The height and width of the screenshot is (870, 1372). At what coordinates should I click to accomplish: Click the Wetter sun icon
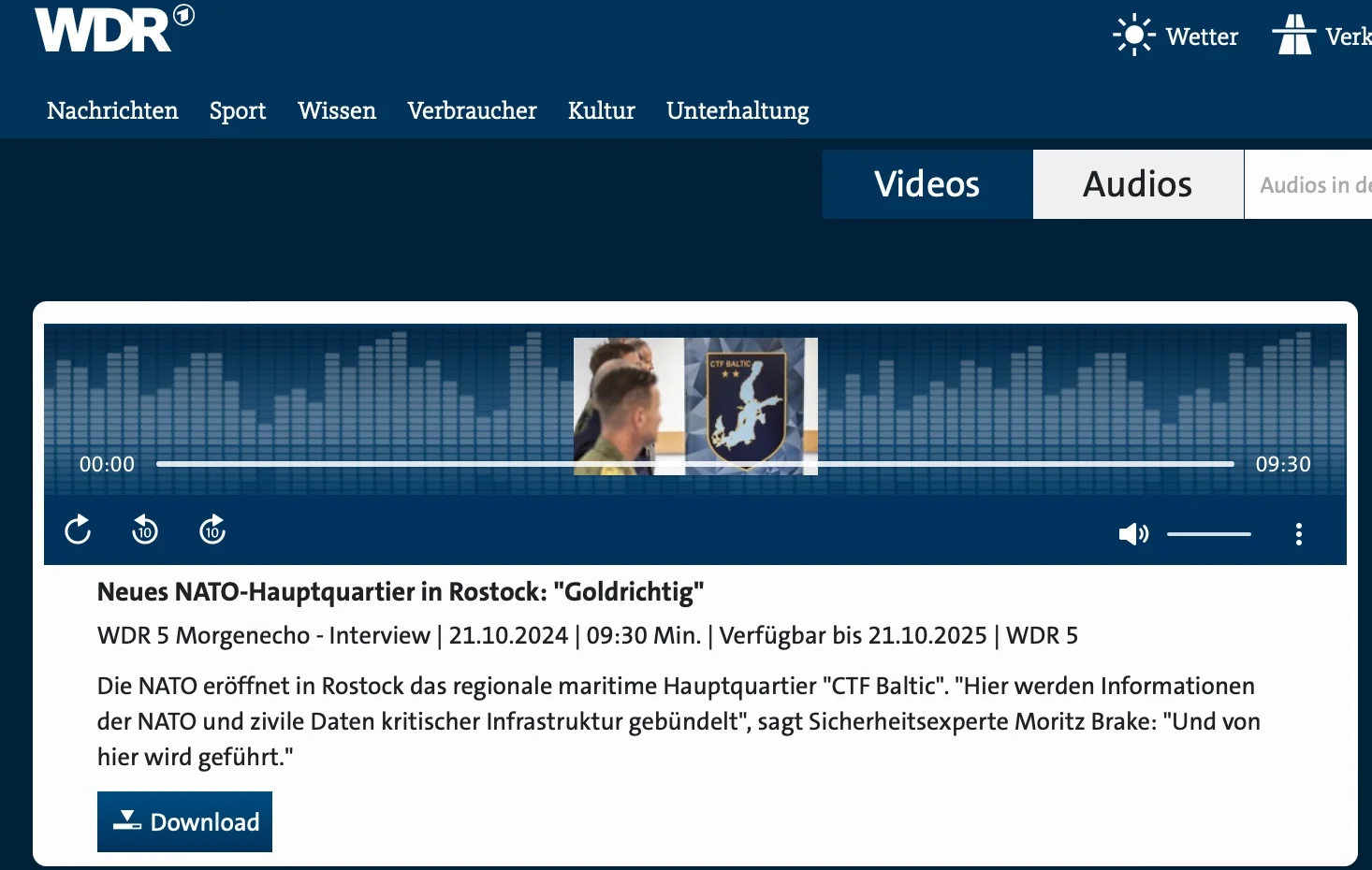click(x=1133, y=34)
